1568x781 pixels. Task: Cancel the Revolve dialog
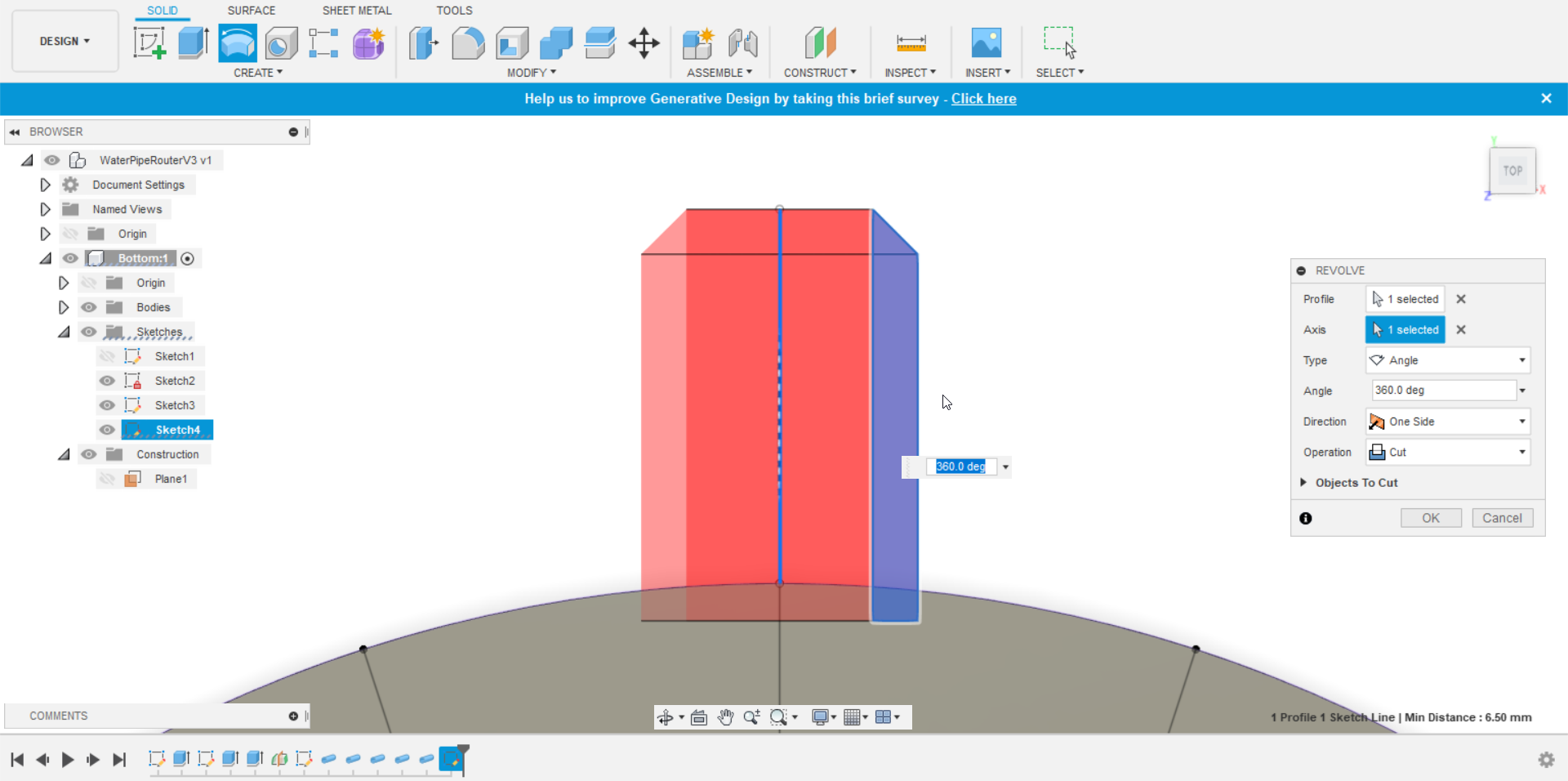[1502, 518]
